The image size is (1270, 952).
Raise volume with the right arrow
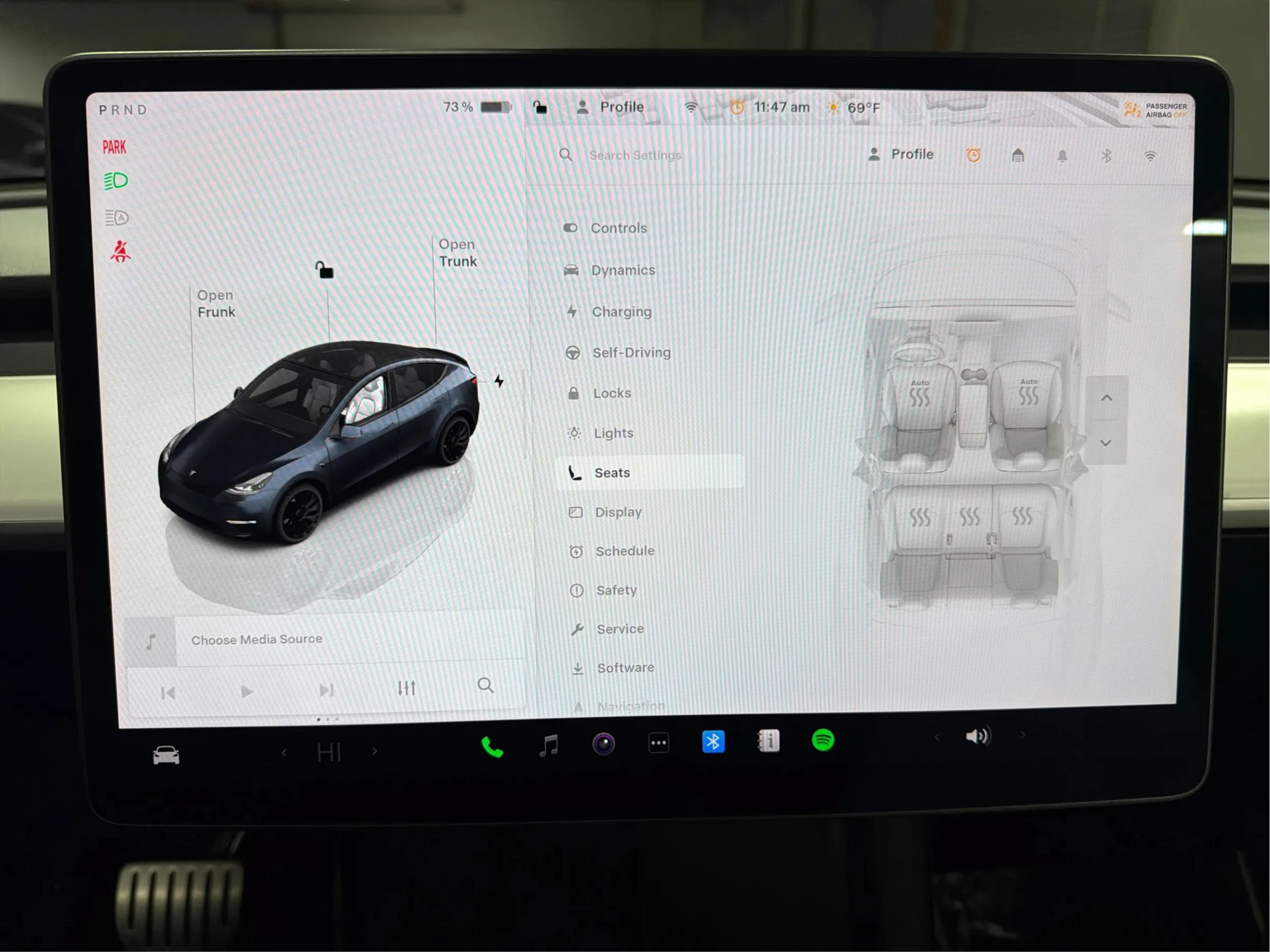click(1022, 735)
